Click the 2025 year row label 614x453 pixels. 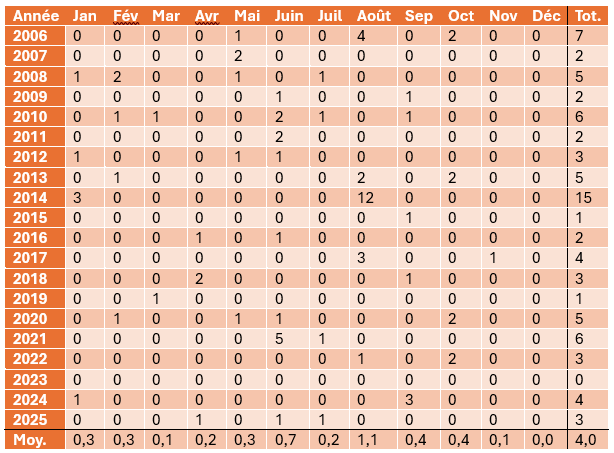[29, 419]
